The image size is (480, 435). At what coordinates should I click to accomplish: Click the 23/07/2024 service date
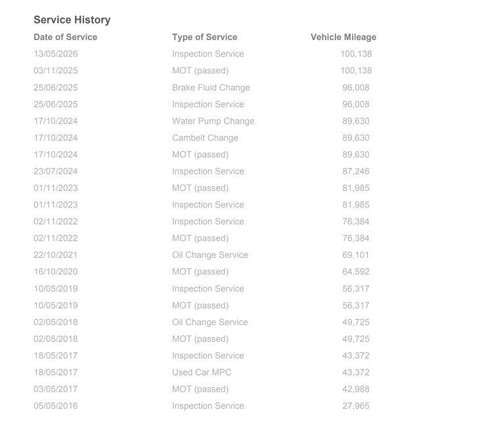(x=56, y=171)
